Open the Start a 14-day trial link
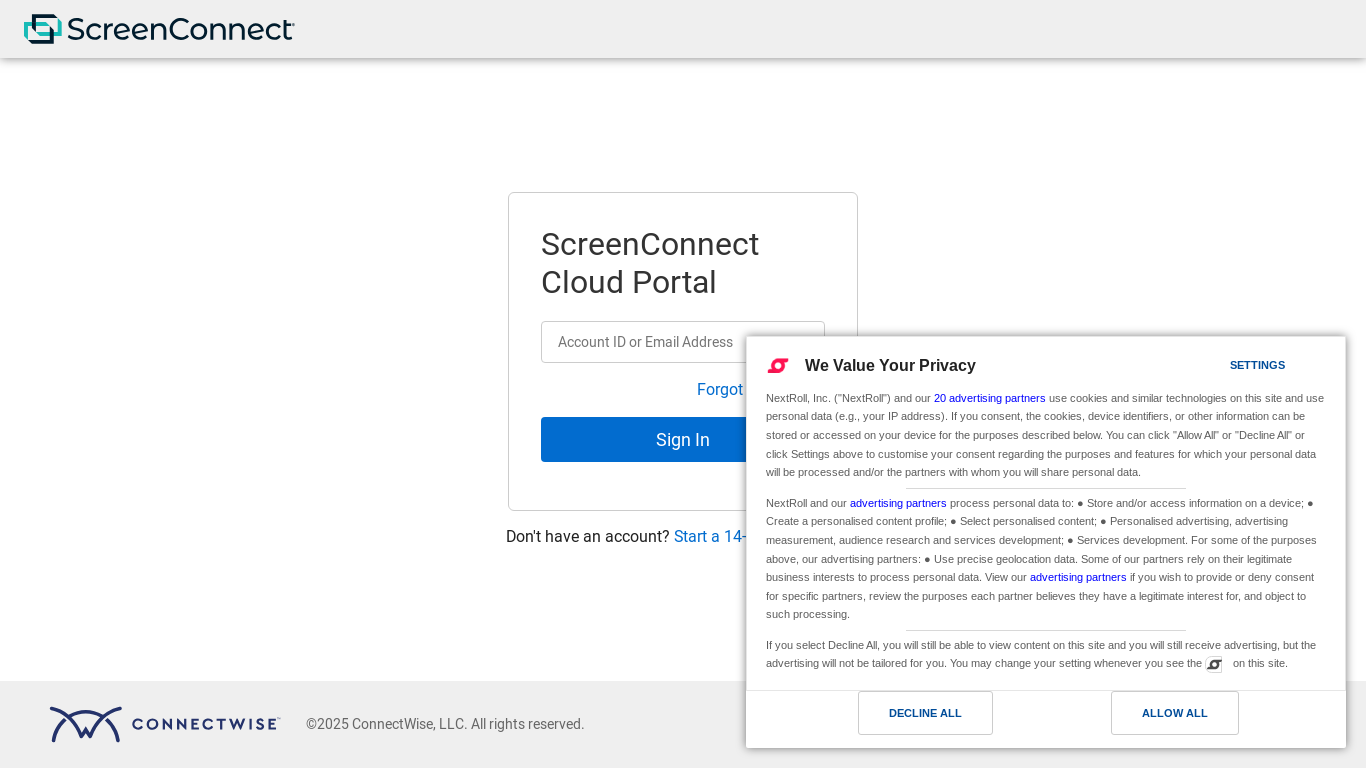This screenshot has height=768, width=1366. pos(710,537)
